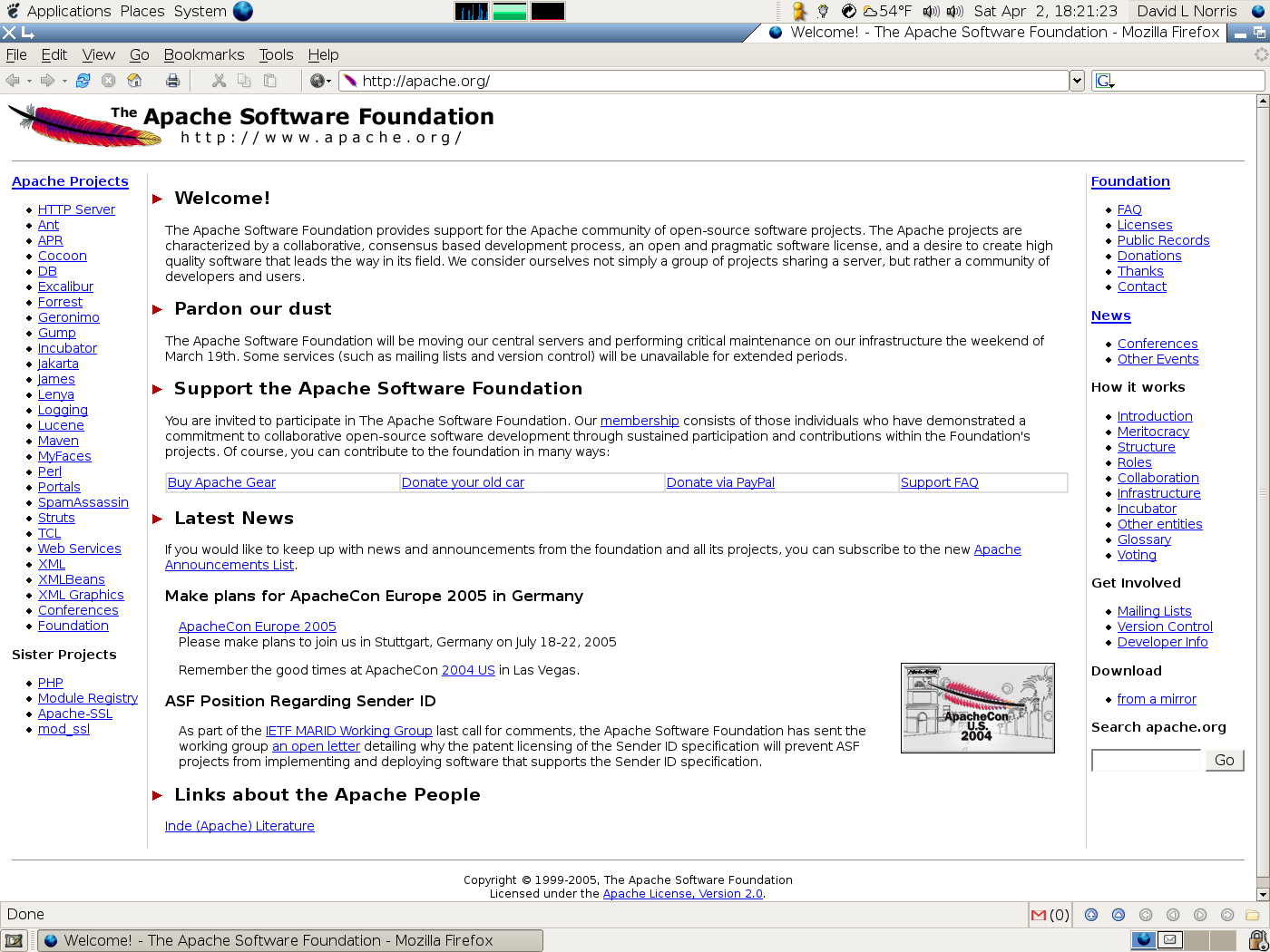This screenshot has width=1270, height=952.
Task: Click the Firefox window button in taskbar
Action: 290,940
